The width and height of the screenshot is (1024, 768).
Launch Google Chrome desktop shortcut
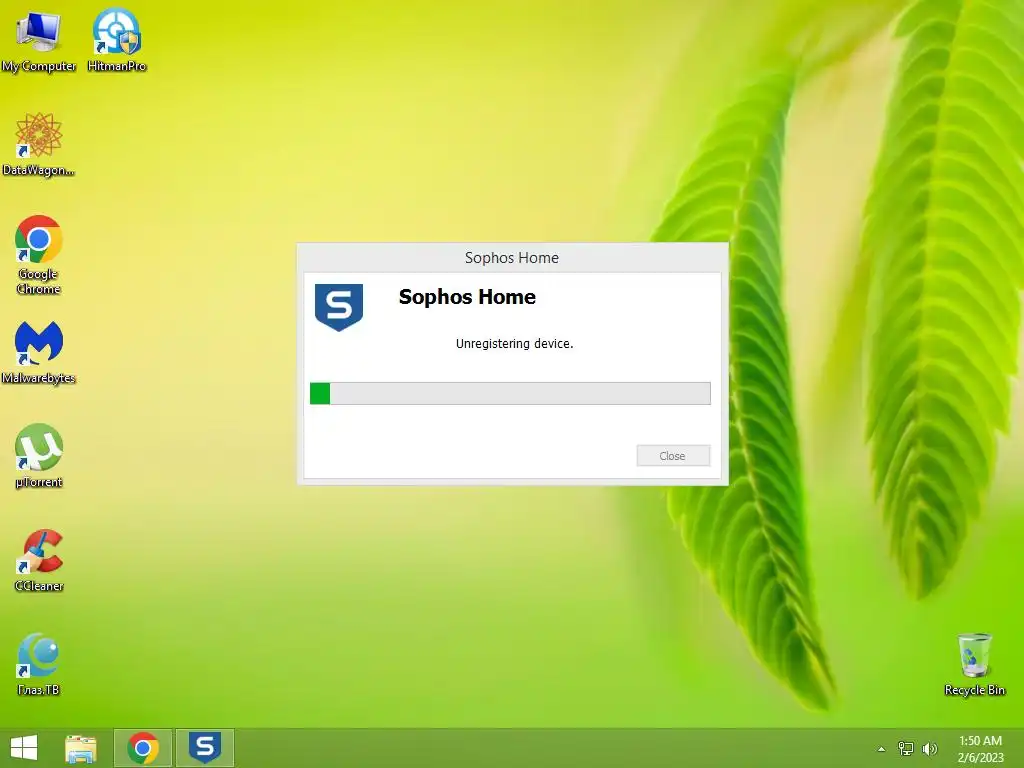(39, 255)
